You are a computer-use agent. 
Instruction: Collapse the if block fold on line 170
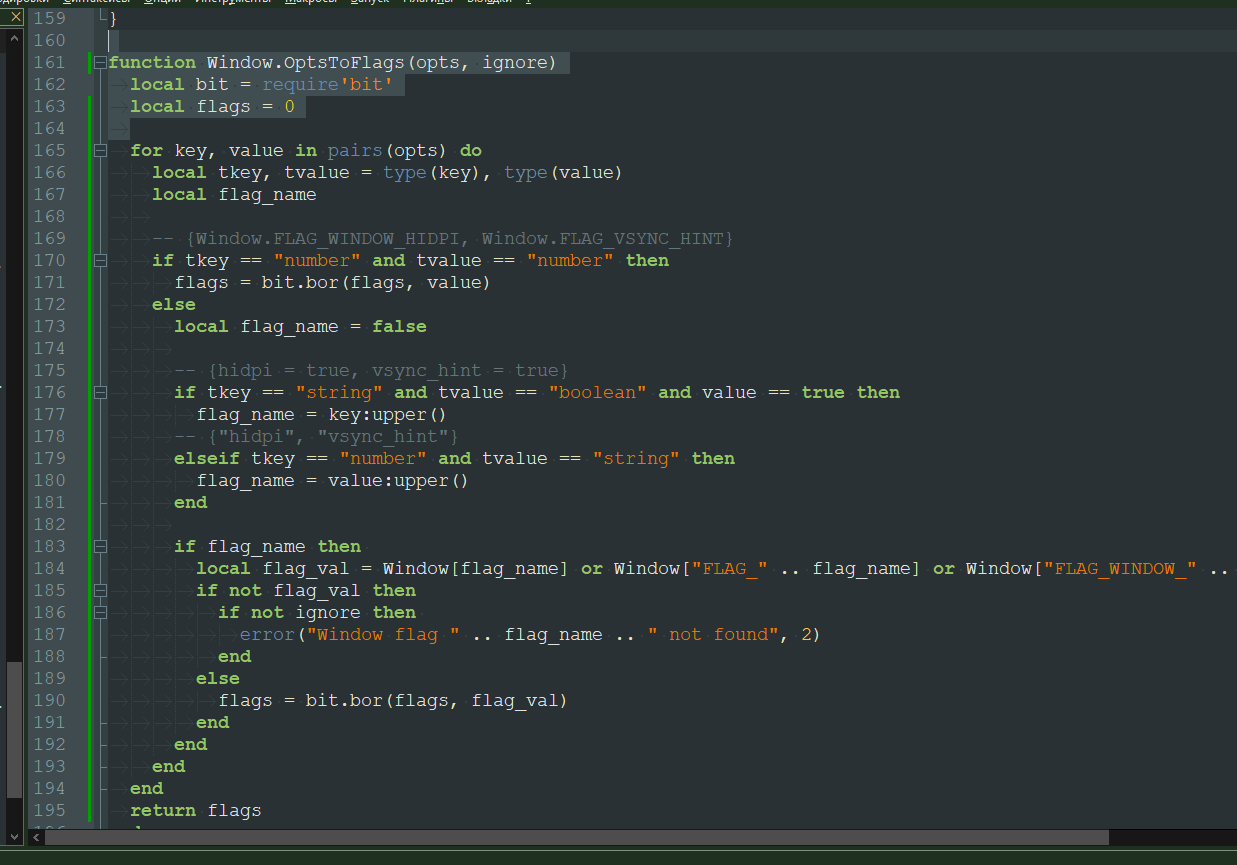[100, 260]
